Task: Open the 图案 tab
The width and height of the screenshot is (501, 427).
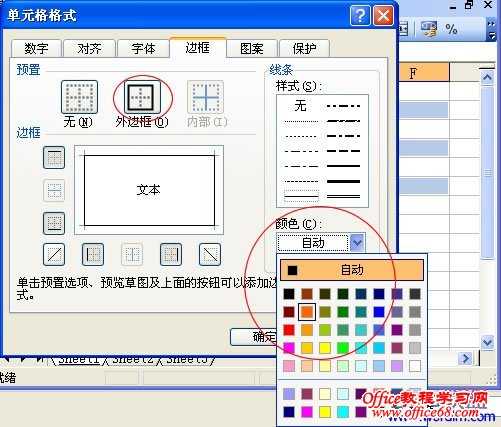Action: [252, 49]
